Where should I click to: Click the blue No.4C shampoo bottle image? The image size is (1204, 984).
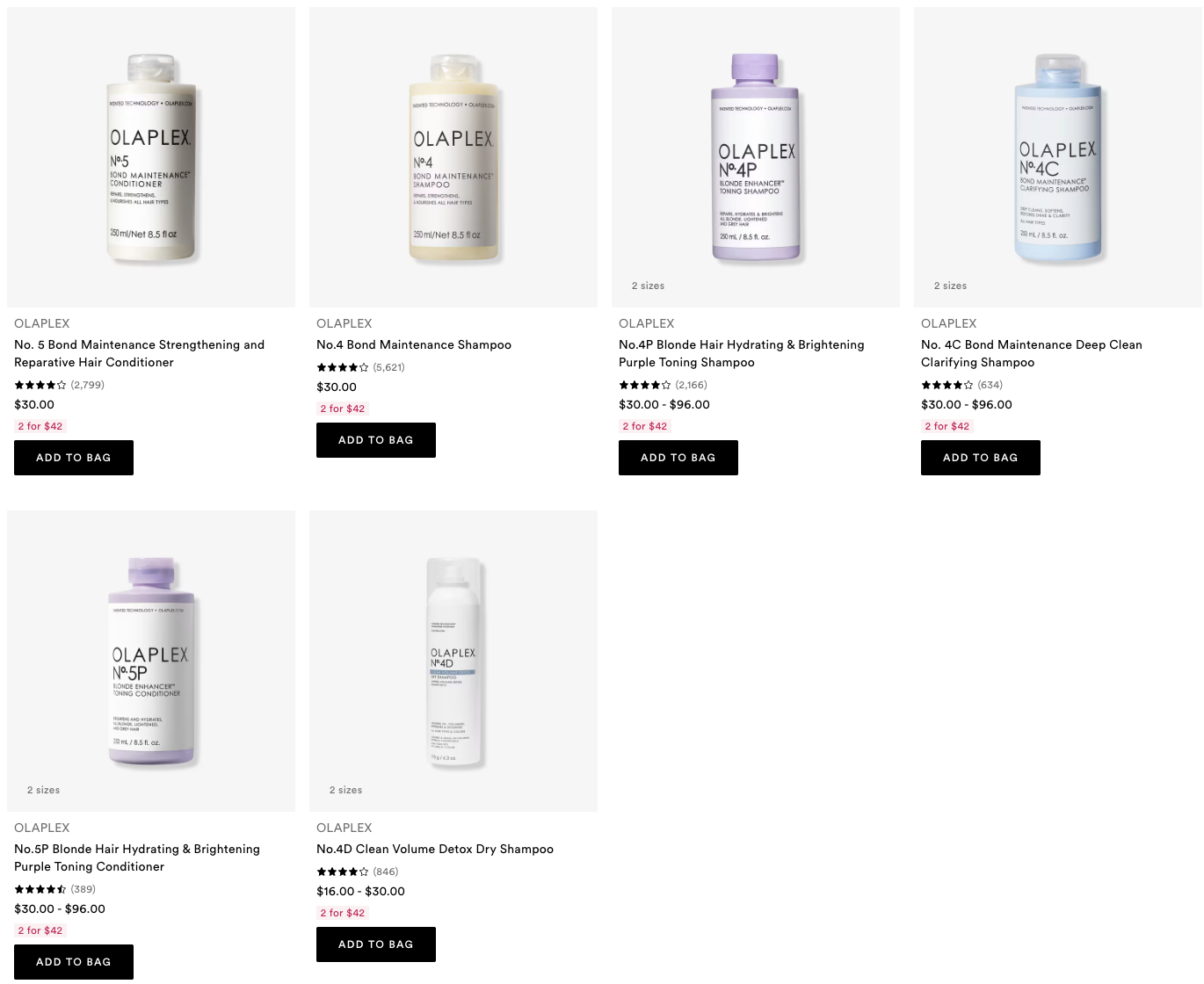[x=1058, y=158]
